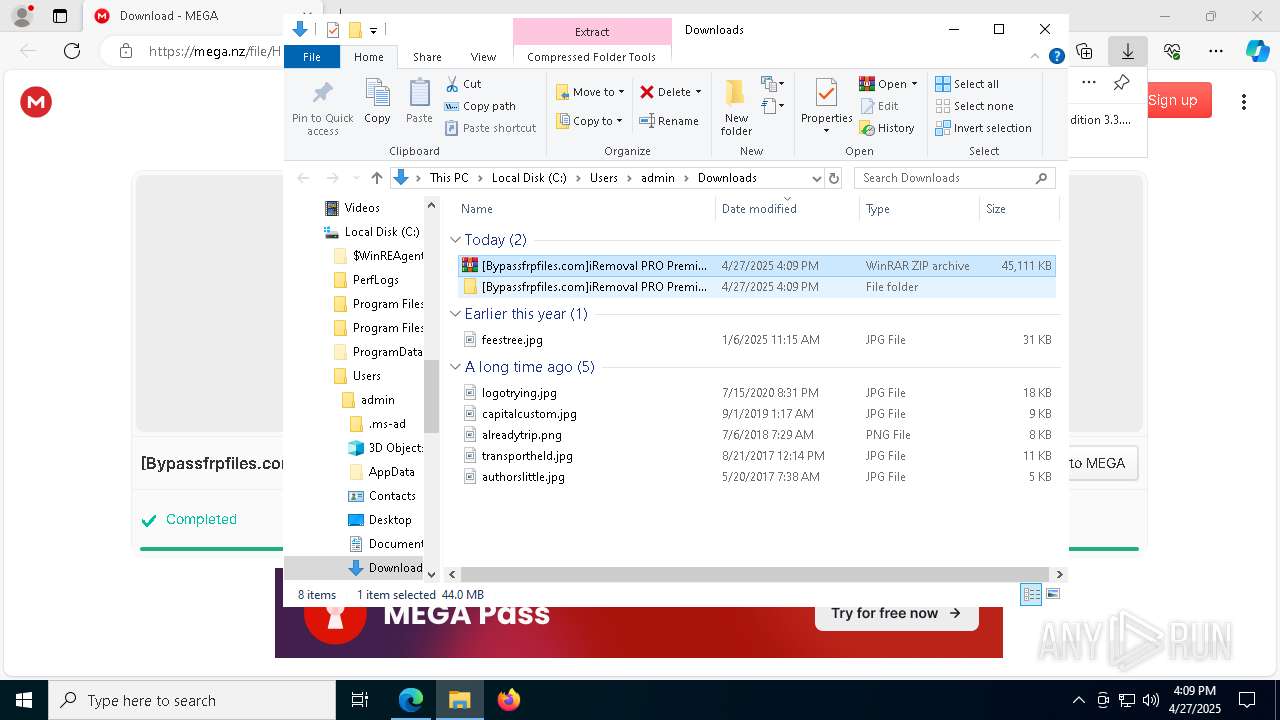Go up one folder level
The width and height of the screenshot is (1280, 720).
pyautogui.click(x=376, y=178)
